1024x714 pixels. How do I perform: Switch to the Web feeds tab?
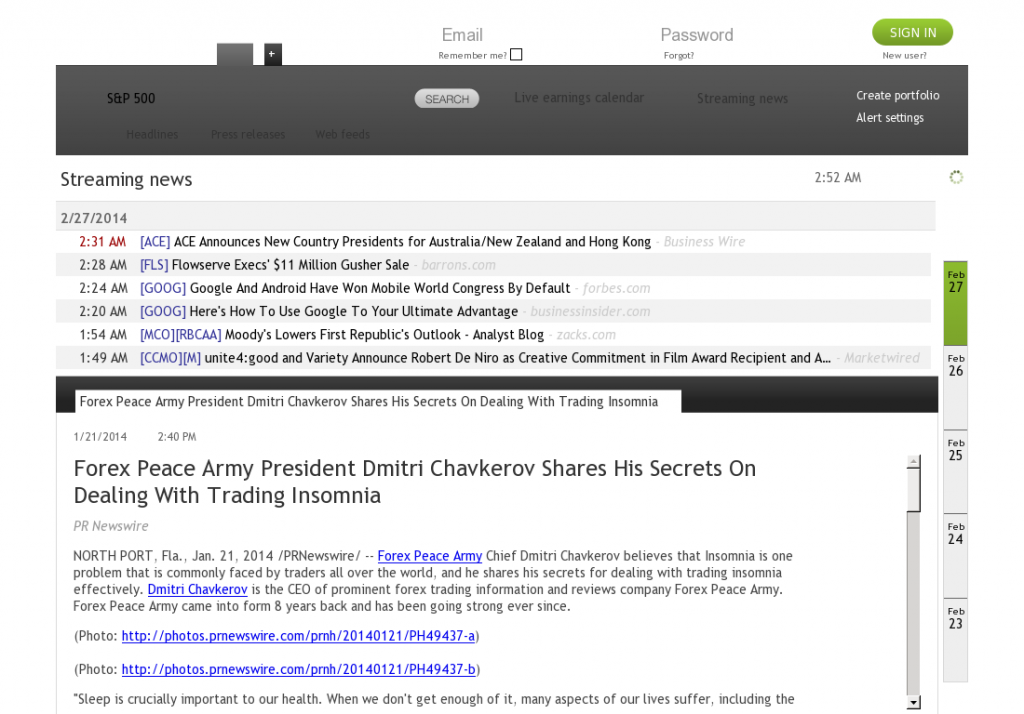point(342,135)
